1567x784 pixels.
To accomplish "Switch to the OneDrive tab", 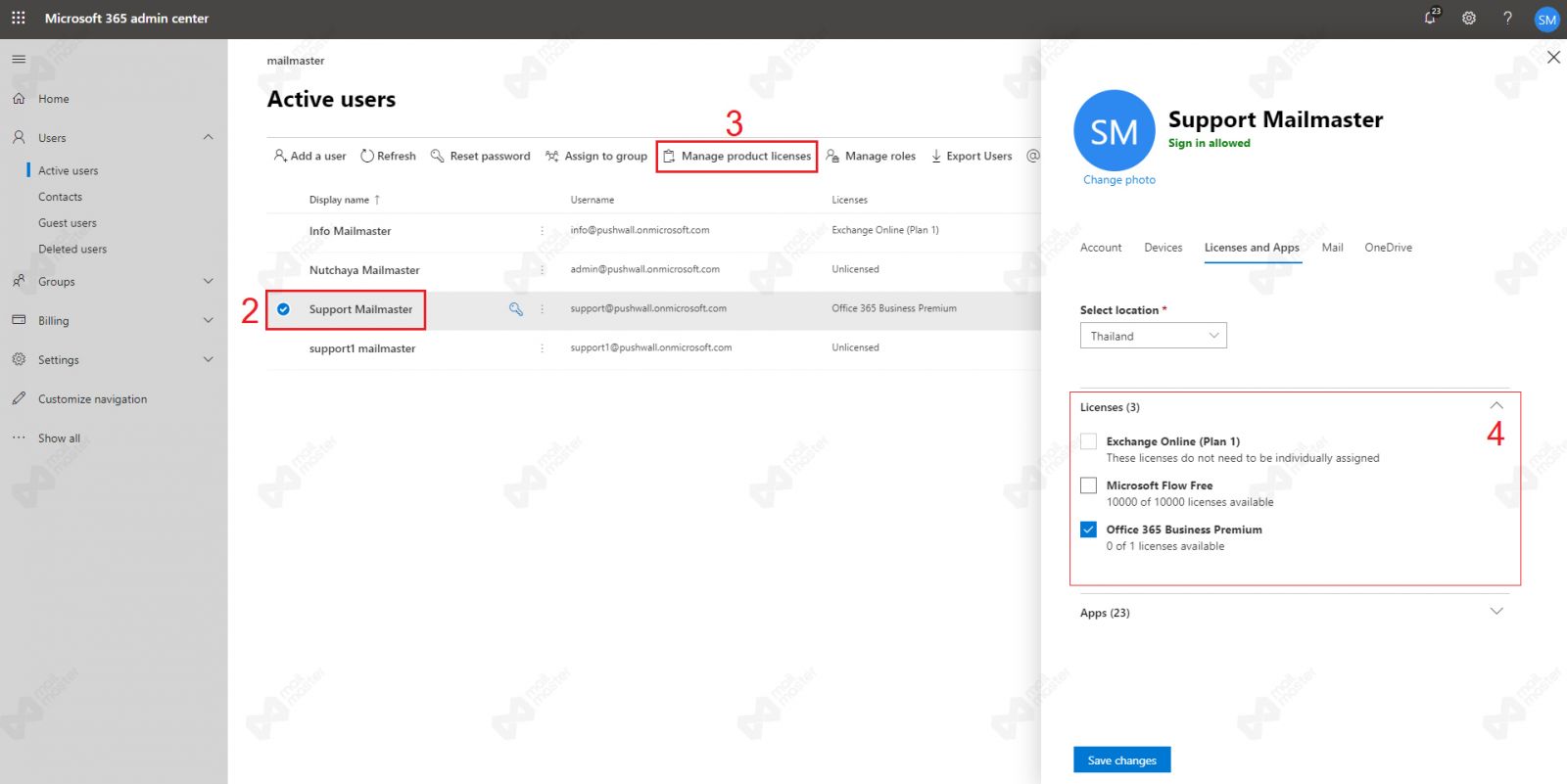I will [x=1388, y=248].
